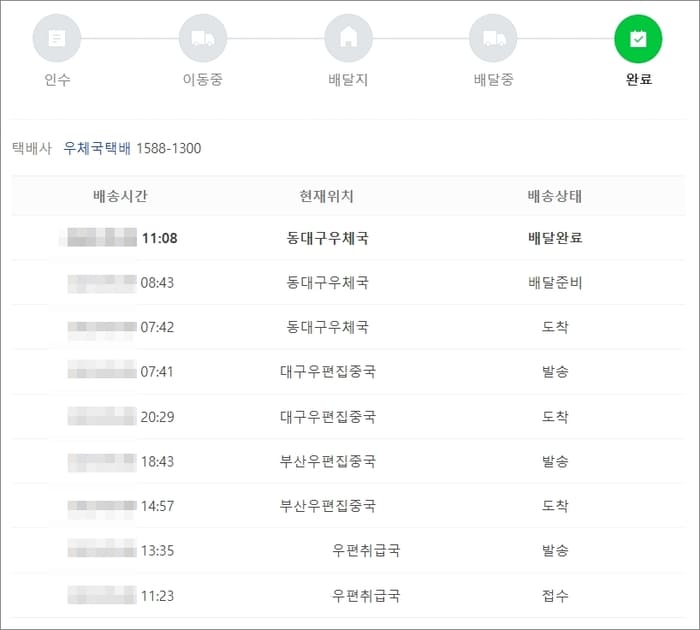Click 부산우편집중국 in the 18:43 row
Screen dimensions: 700x630
[328, 461]
